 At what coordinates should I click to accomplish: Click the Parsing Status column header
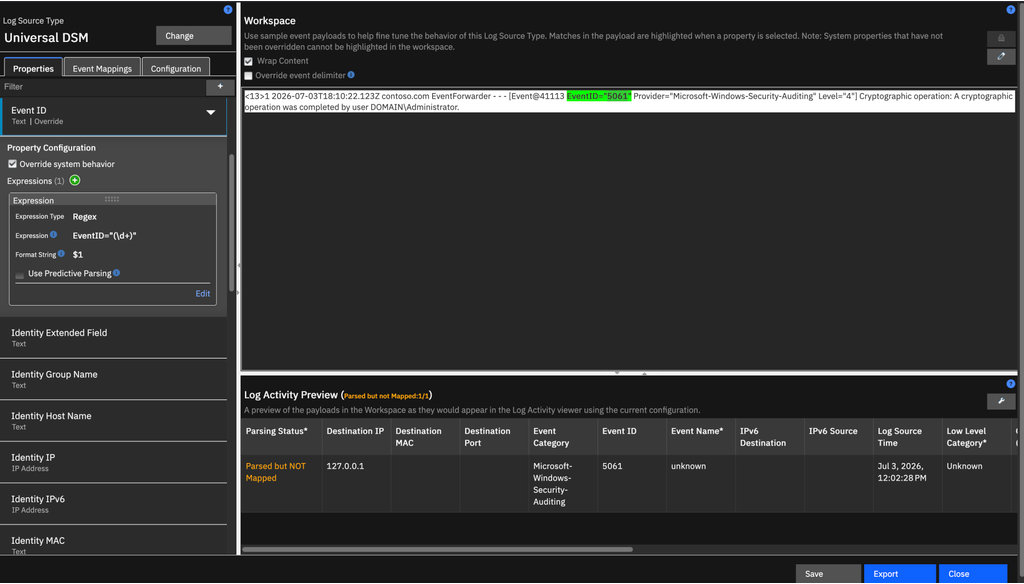[x=281, y=436]
